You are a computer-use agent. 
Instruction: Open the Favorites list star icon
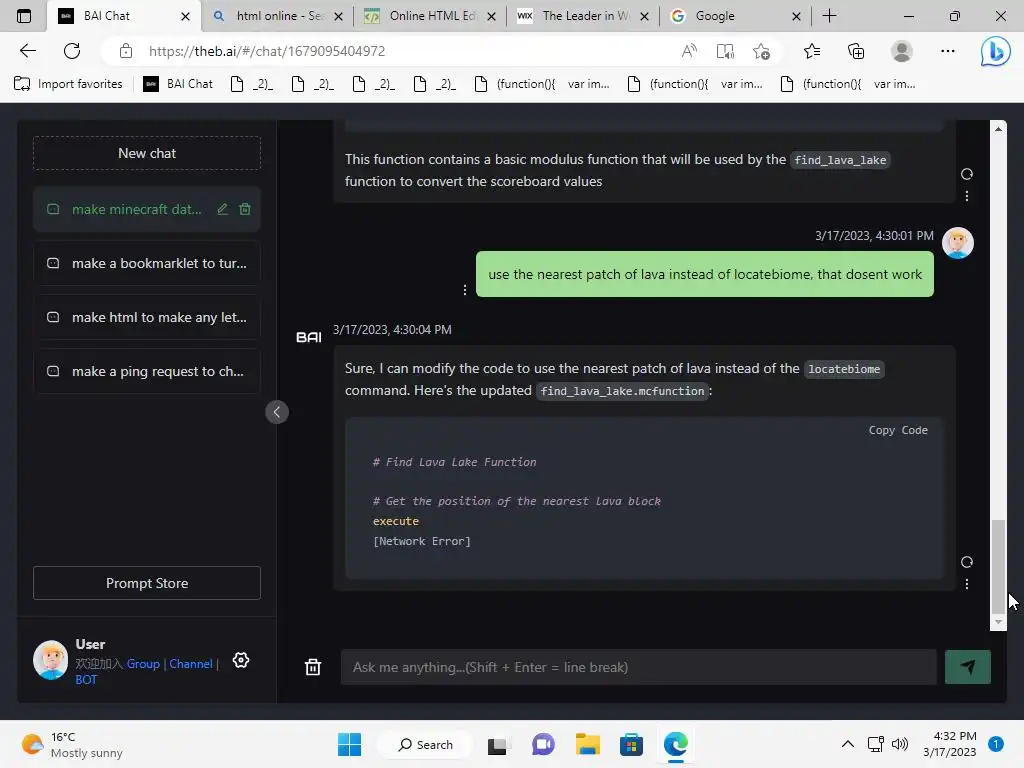[812, 51]
